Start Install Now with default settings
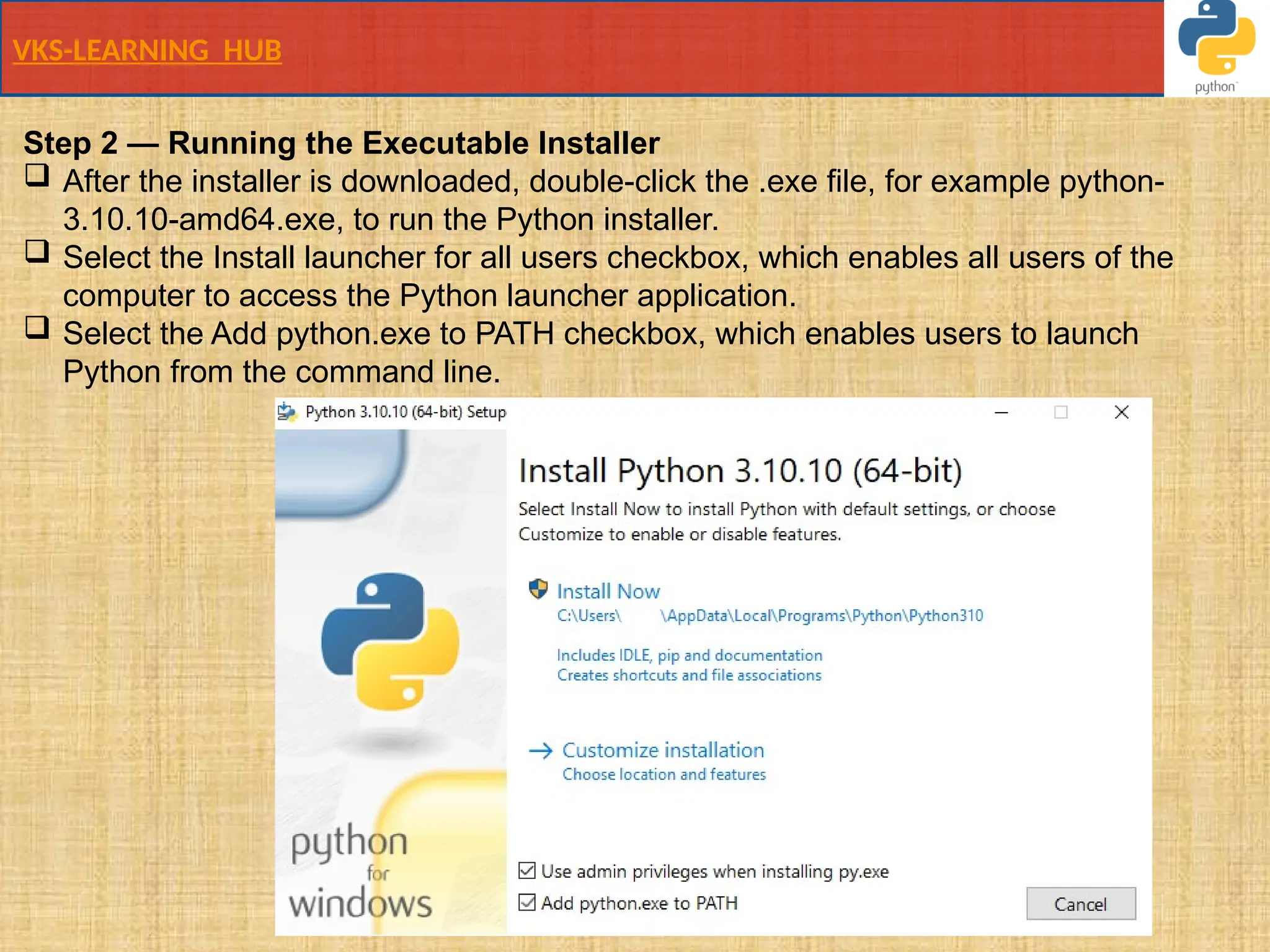Viewport: 1270px width, 952px height. [608, 591]
